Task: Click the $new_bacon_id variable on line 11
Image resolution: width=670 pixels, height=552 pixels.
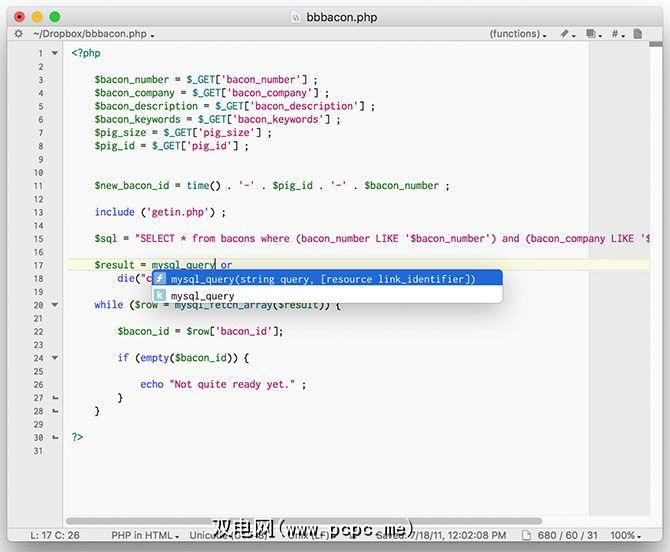Action: pyautogui.click(x=132, y=185)
